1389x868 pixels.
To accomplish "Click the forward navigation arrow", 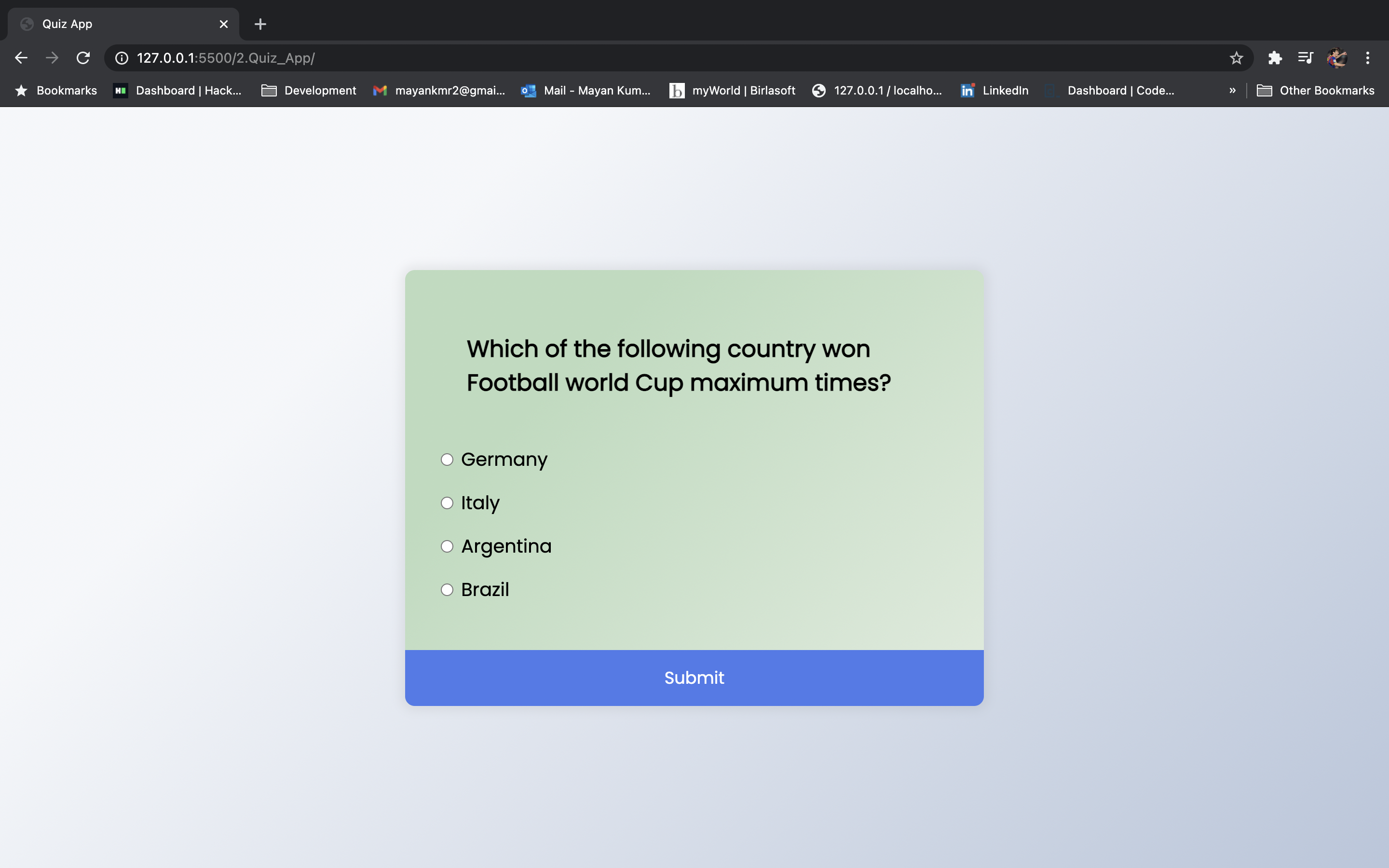I will [x=52, y=58].
